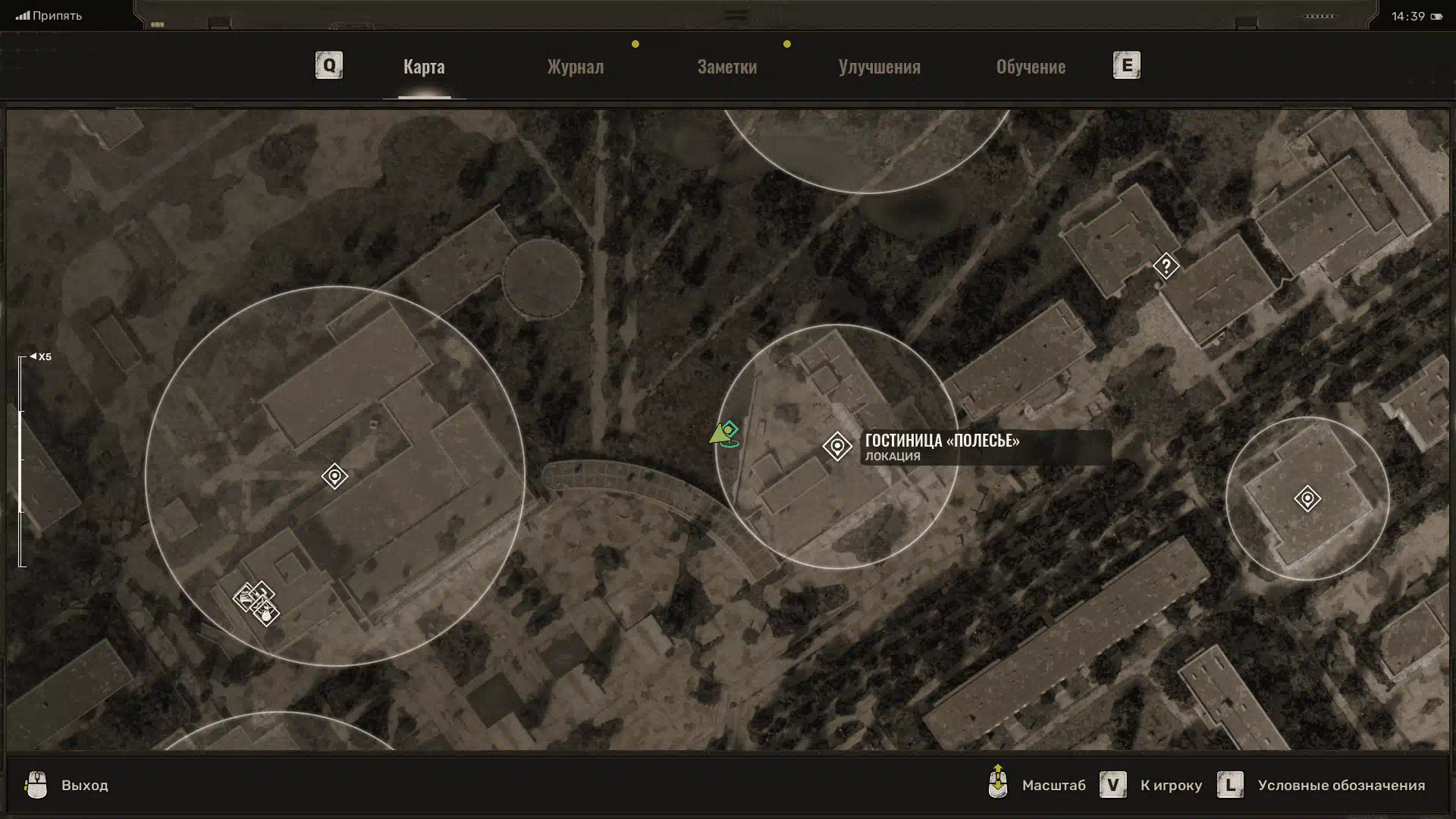Open the Журнал tab
Image resolution: width=1456 pixels, height=819 pixels.
click(x=576, y=67)
